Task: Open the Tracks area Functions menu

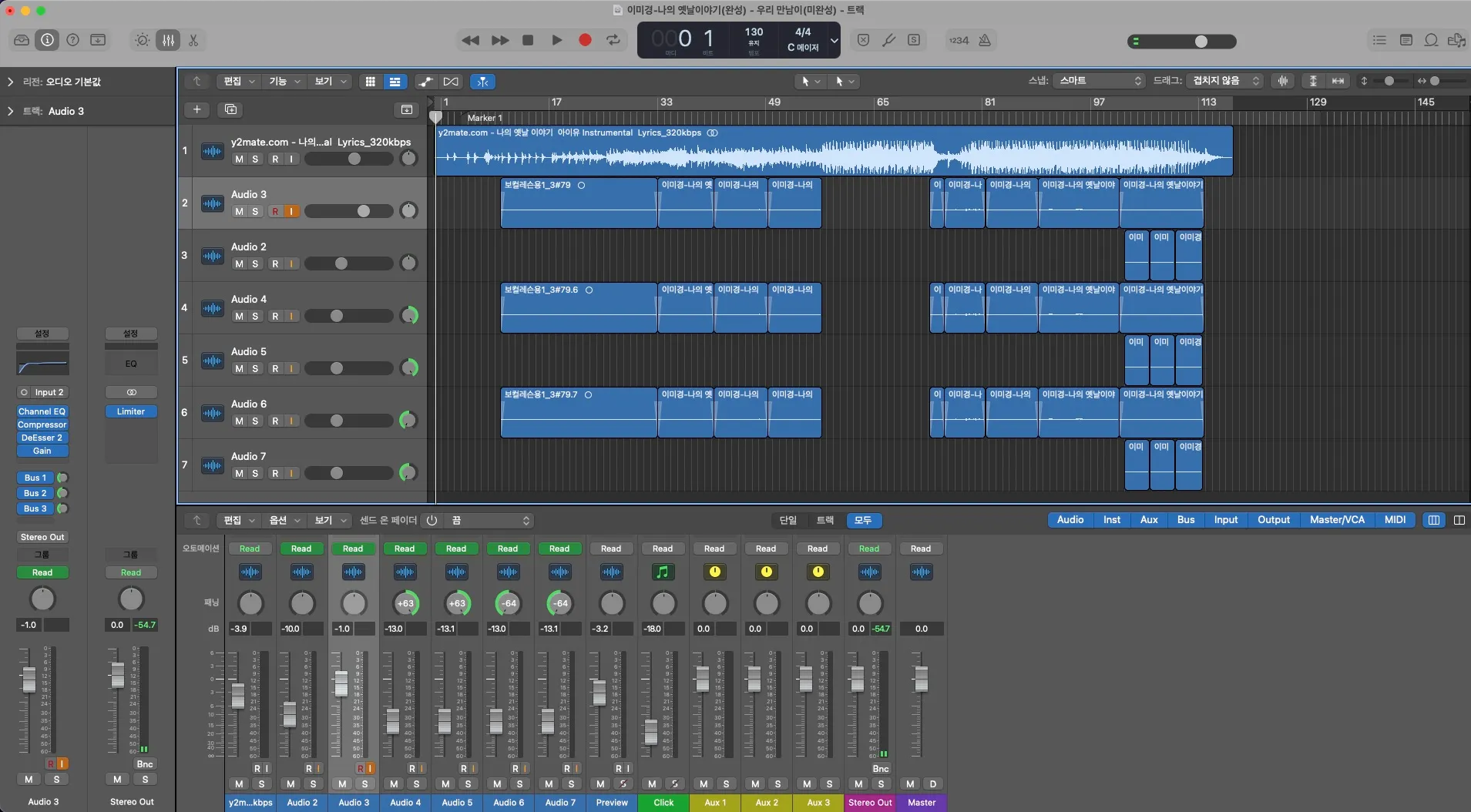Action: pos(284,82)
